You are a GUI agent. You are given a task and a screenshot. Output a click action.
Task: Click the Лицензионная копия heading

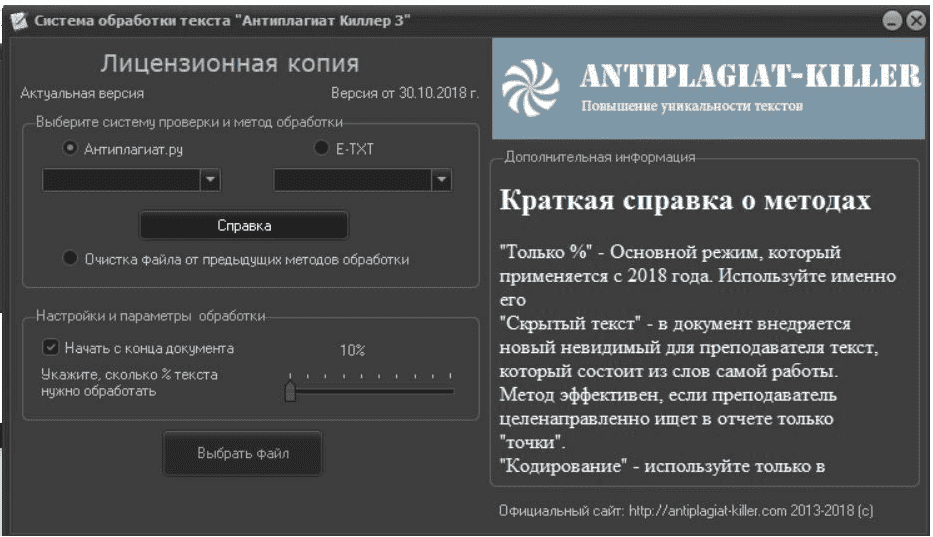point(230,63)
